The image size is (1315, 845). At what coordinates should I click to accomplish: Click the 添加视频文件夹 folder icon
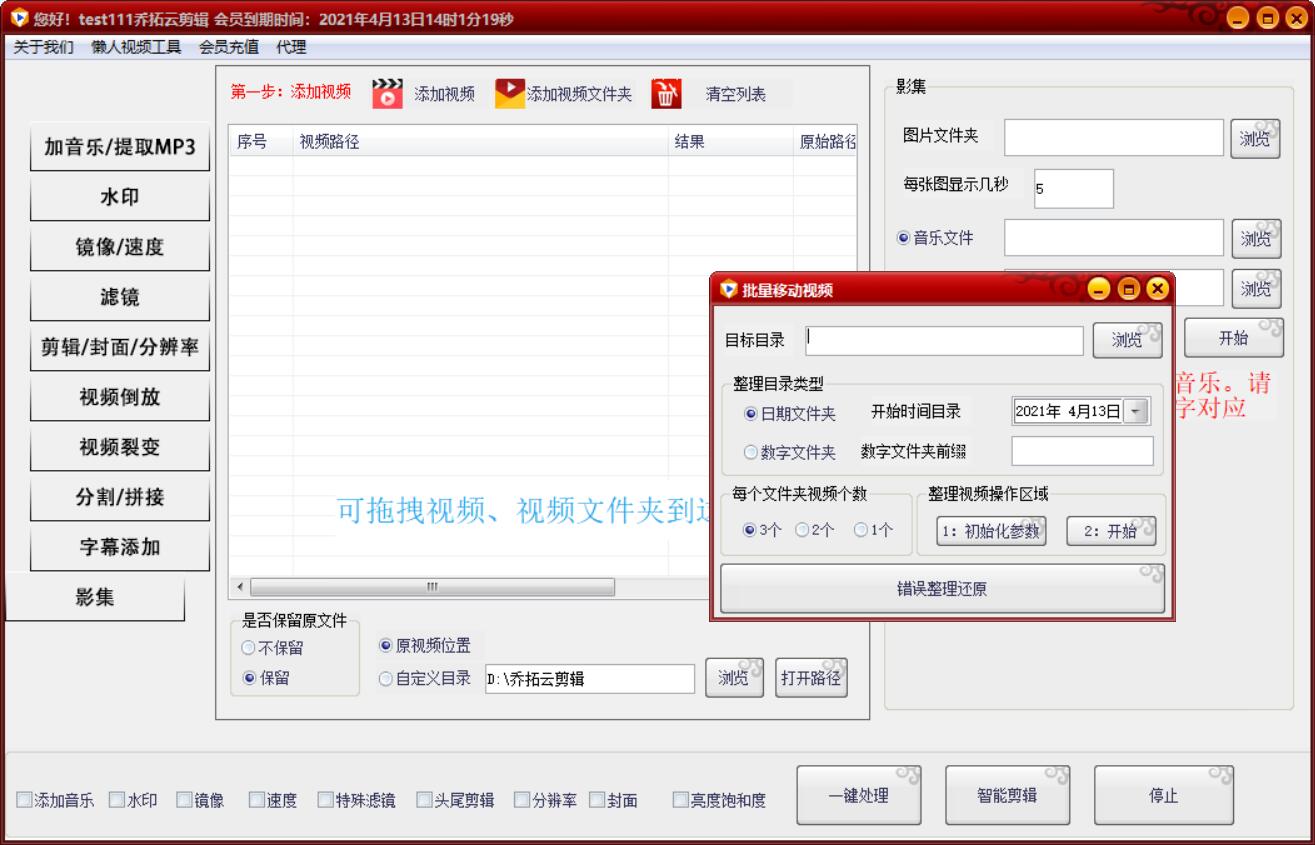(x=510, y=93)
